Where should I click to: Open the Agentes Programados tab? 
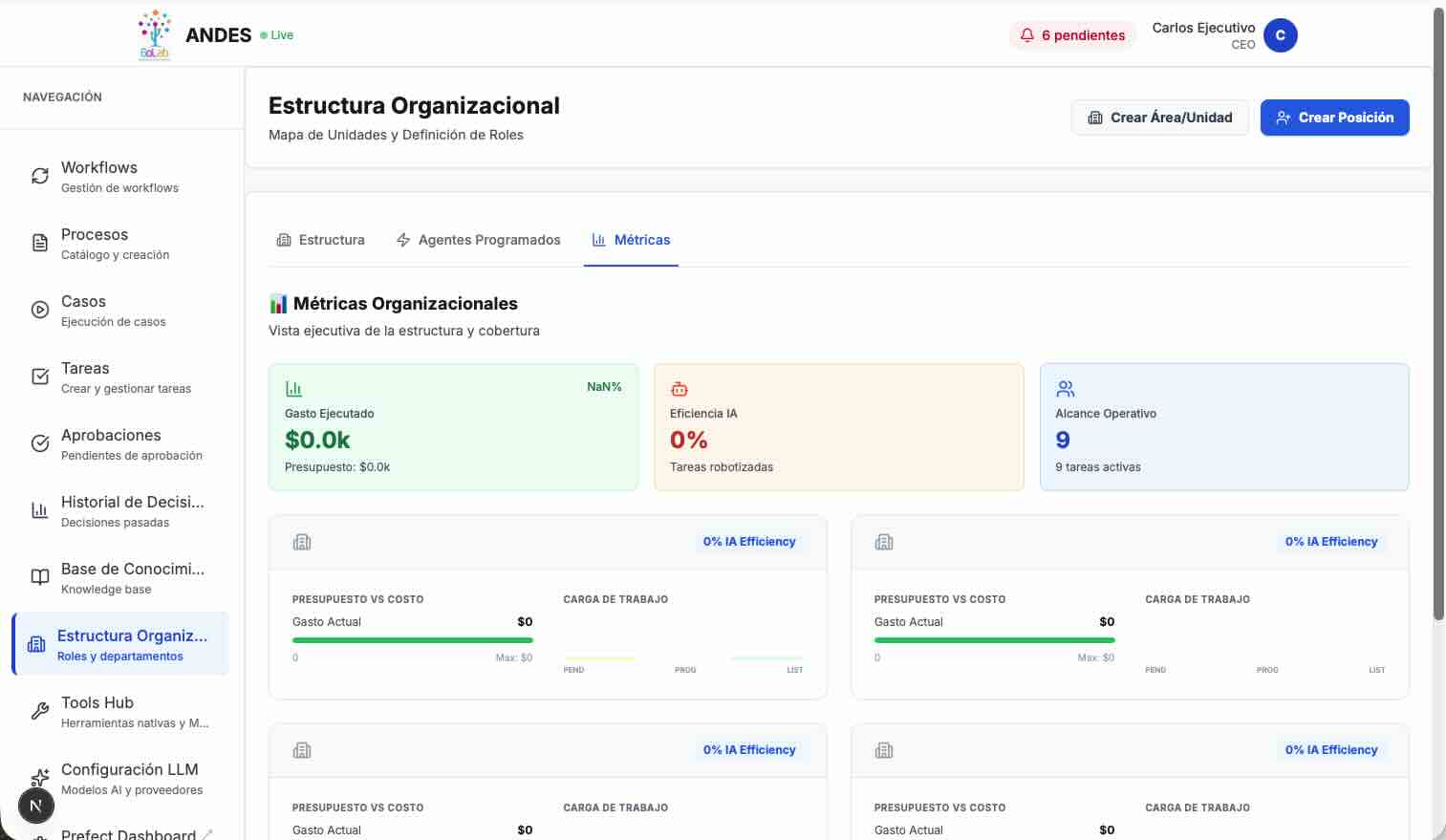478,240
